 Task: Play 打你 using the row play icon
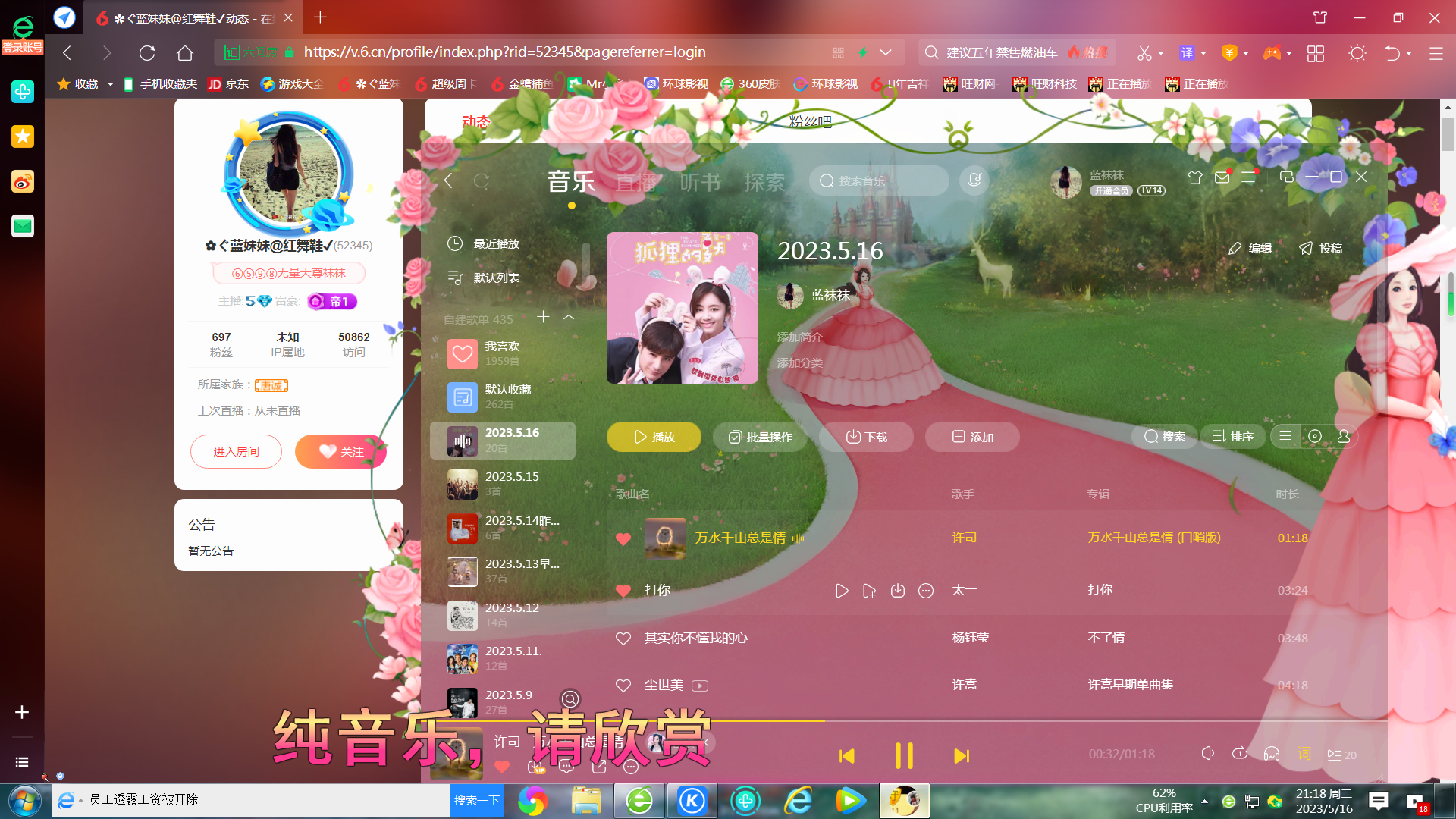tap(842, 591)
